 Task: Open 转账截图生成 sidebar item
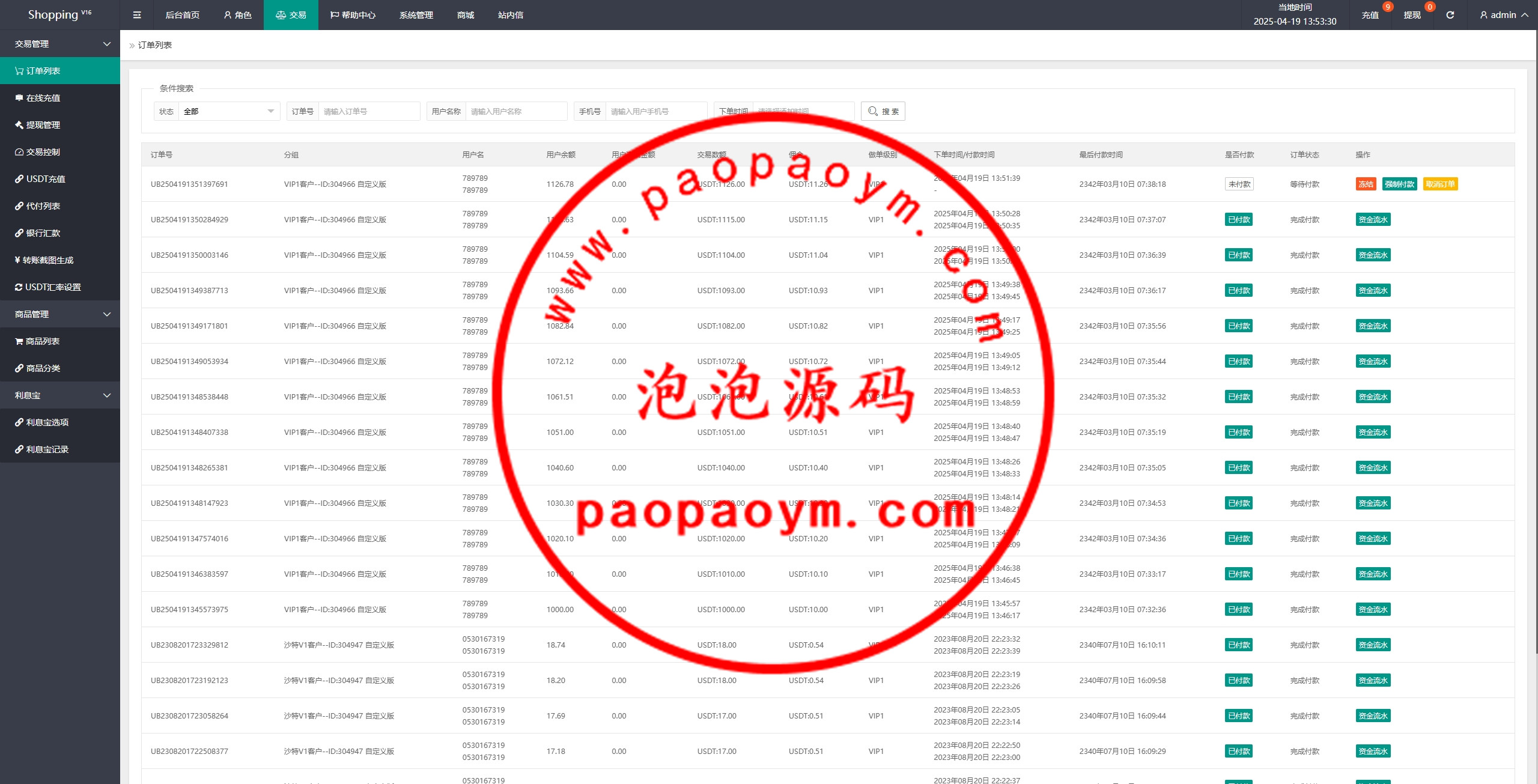60,260
